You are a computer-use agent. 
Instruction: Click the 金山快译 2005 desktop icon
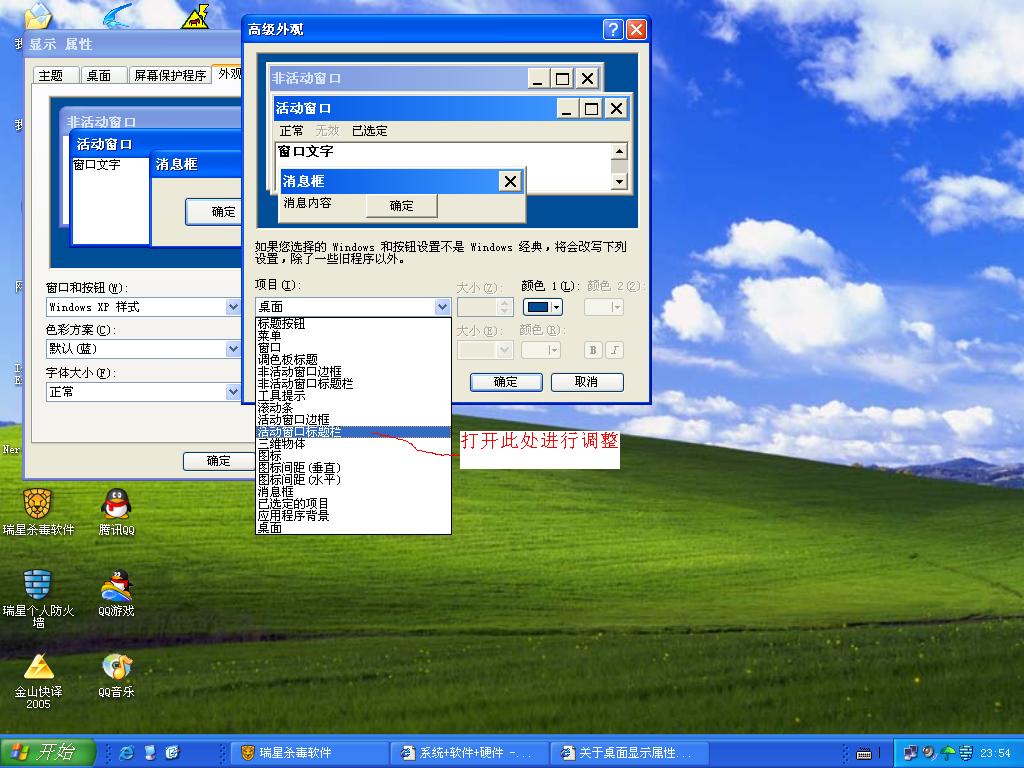click(x=38, y=667)
